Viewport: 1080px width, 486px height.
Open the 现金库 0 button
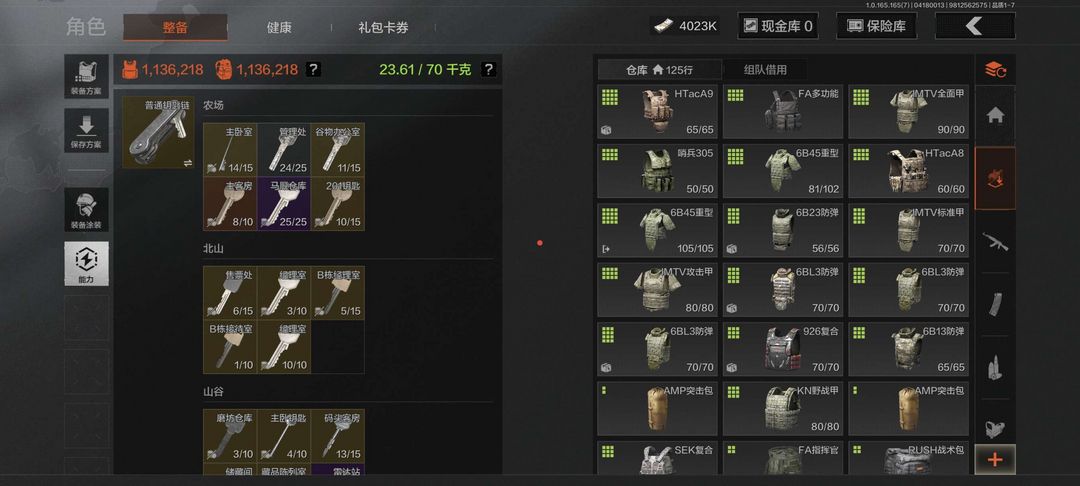[x=778, y=26]
